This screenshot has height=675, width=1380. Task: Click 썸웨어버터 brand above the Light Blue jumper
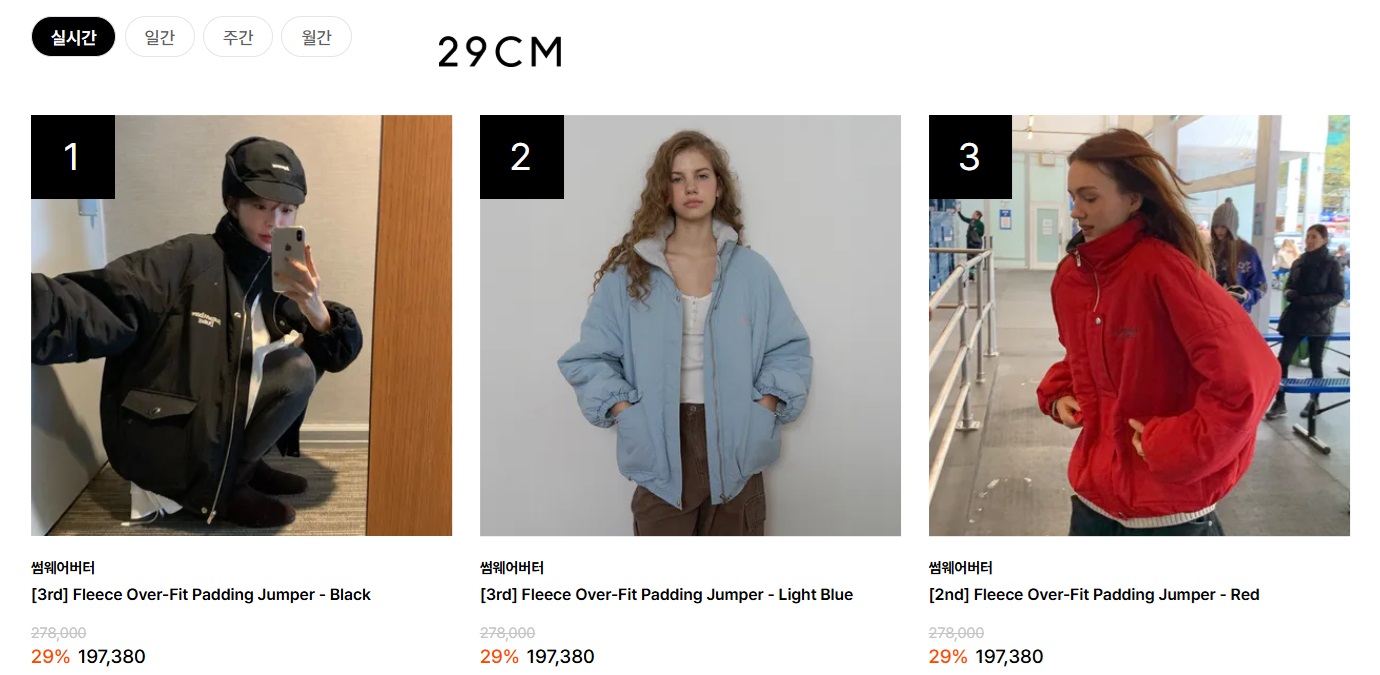[x=512, y=568]
